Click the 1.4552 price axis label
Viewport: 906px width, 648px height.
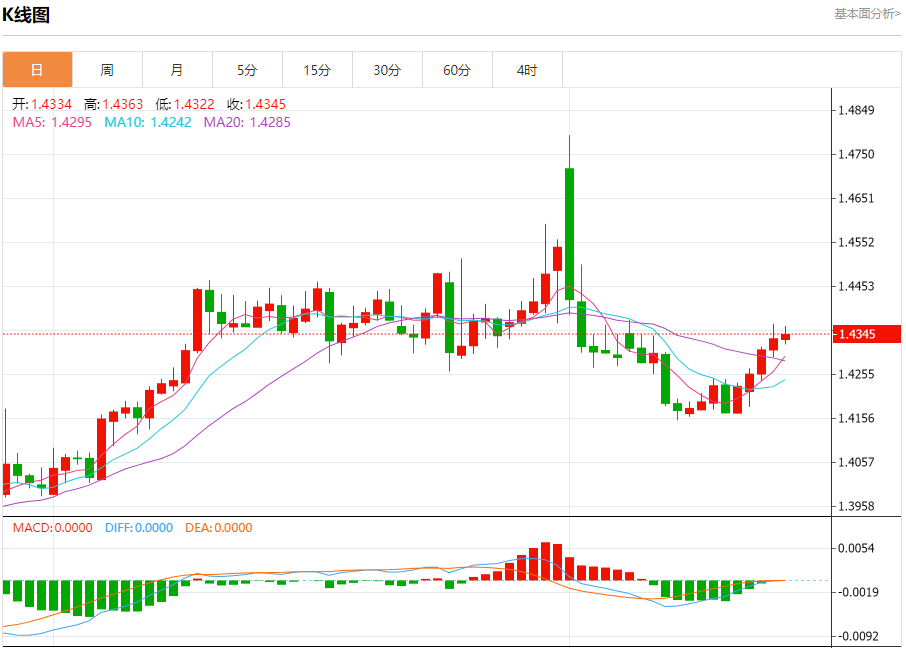(856, 242)
